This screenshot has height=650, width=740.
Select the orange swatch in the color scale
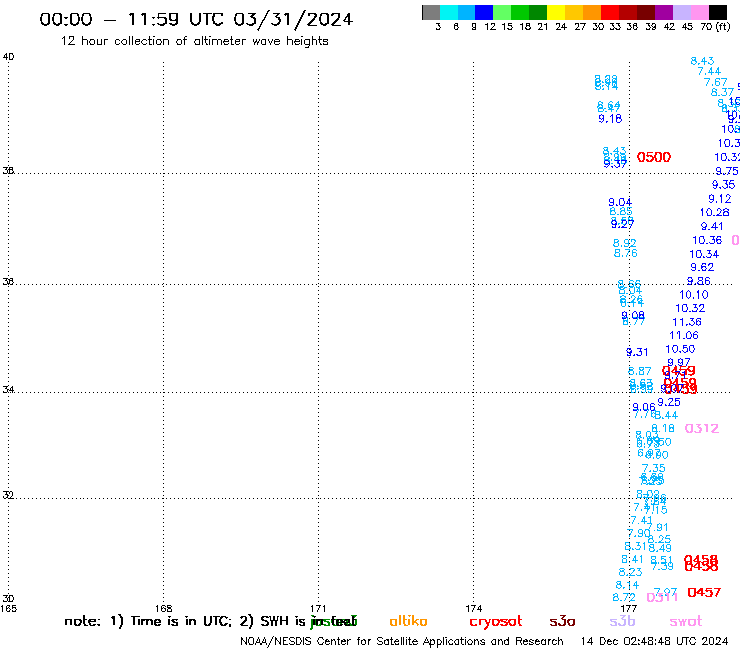(x=592, y=12)
